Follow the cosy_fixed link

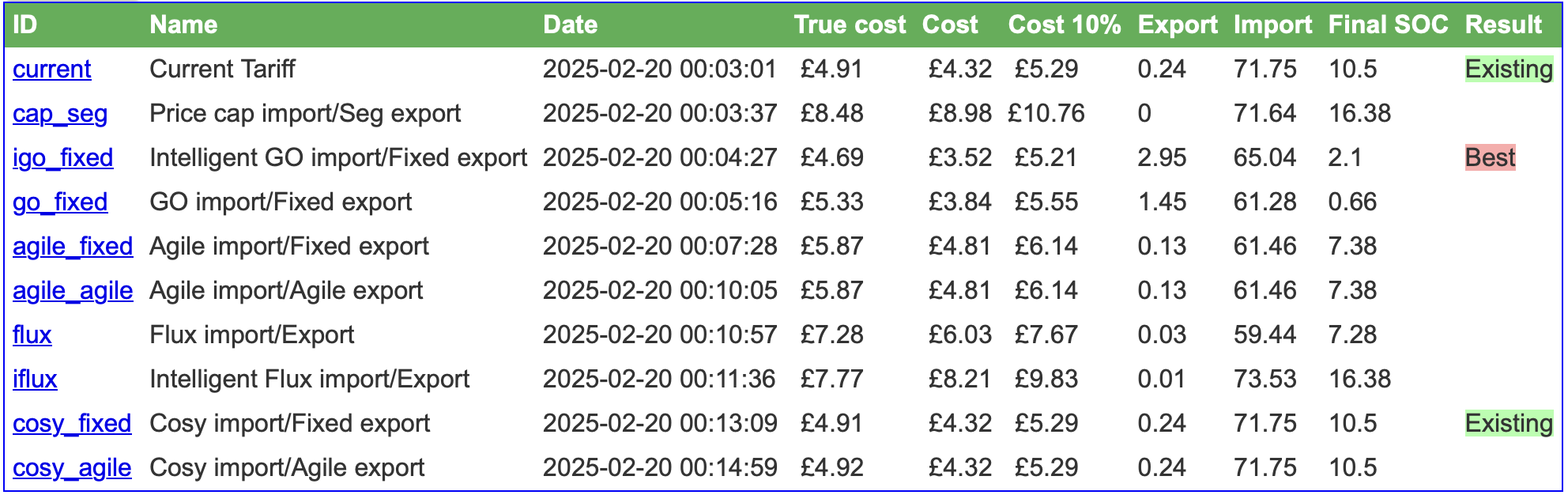(72, 424)
